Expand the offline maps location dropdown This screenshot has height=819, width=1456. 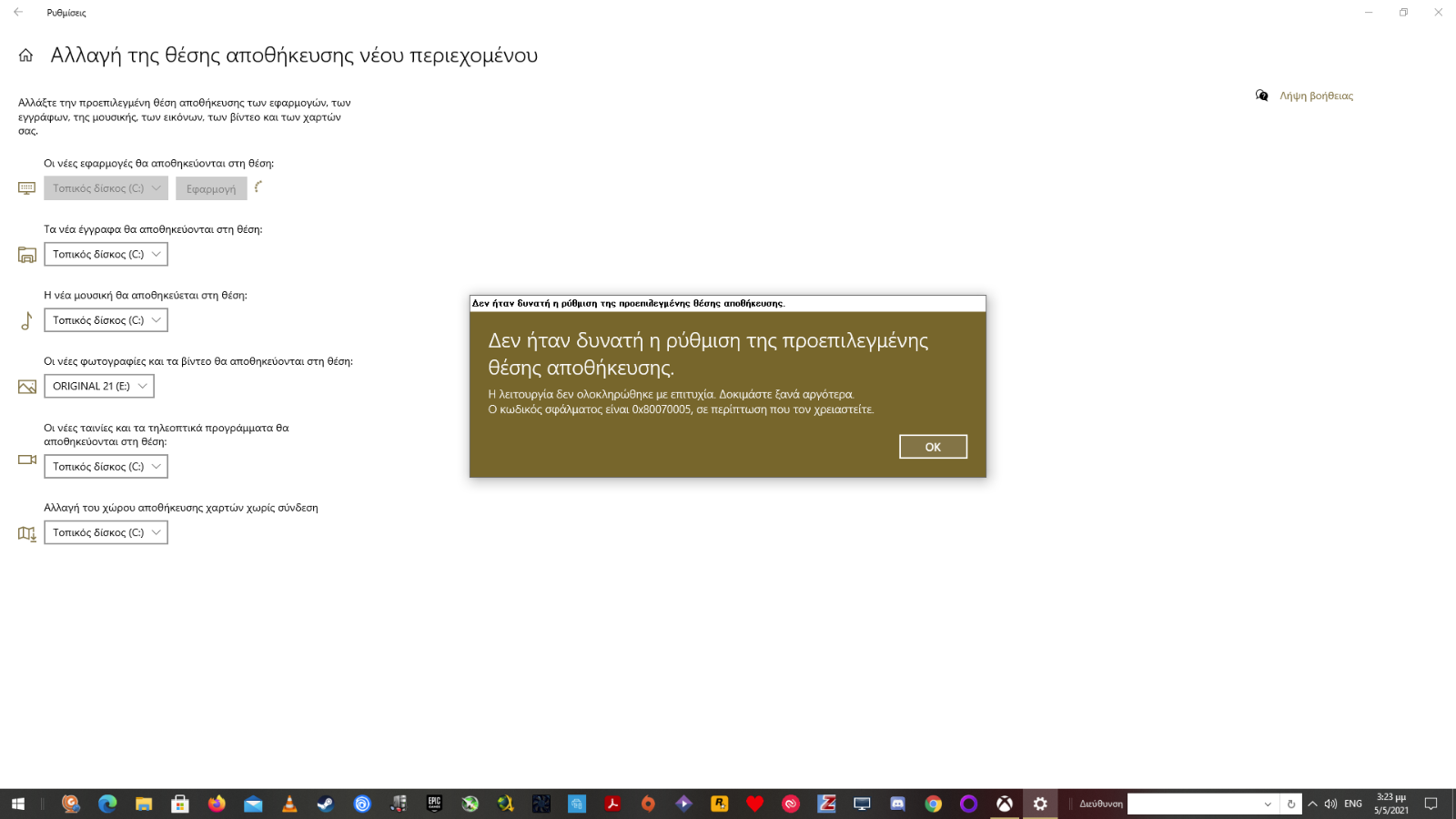(106, 532)
